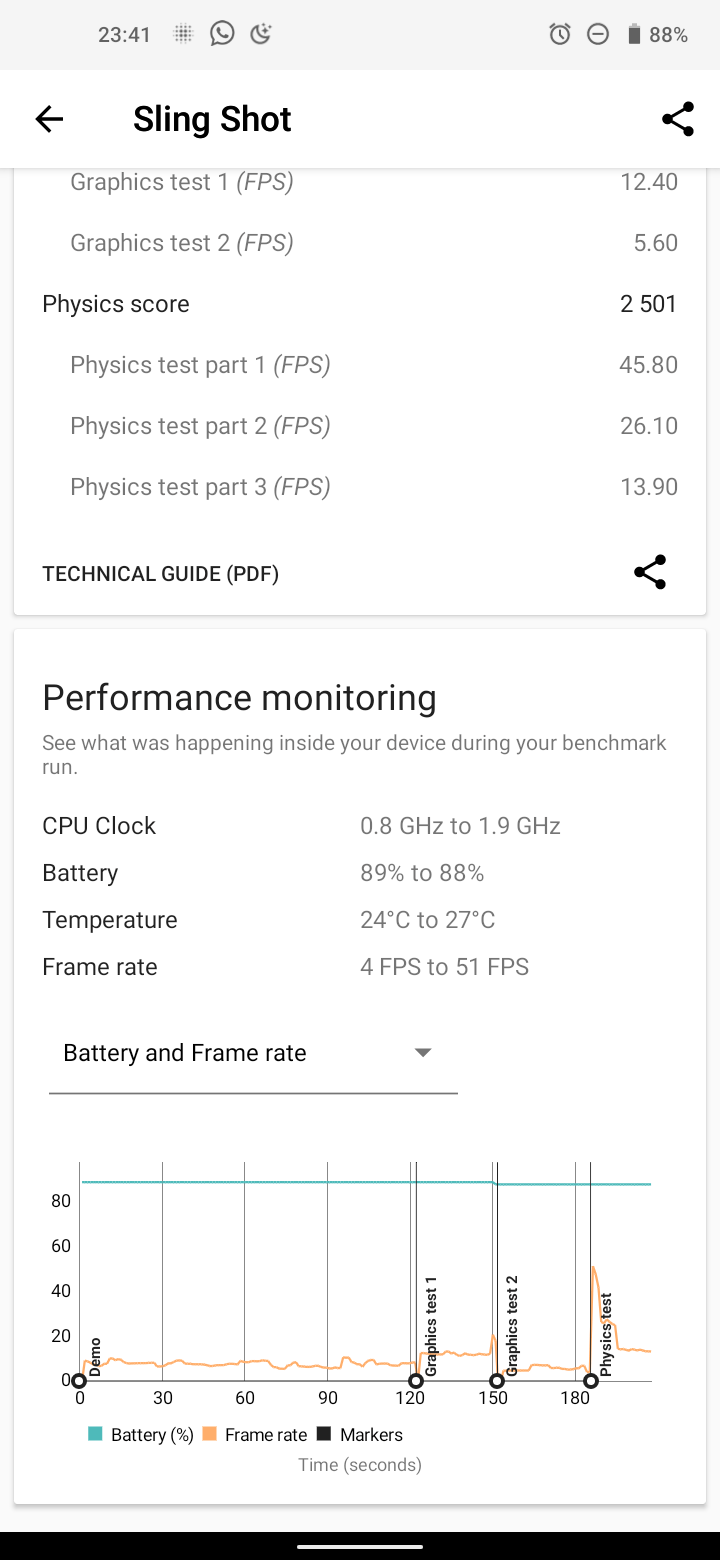This screenshot has height=1560, width=720.
Task: Open TECHNICAL GUIDE (PDF) link
Action: click(160, 574)
